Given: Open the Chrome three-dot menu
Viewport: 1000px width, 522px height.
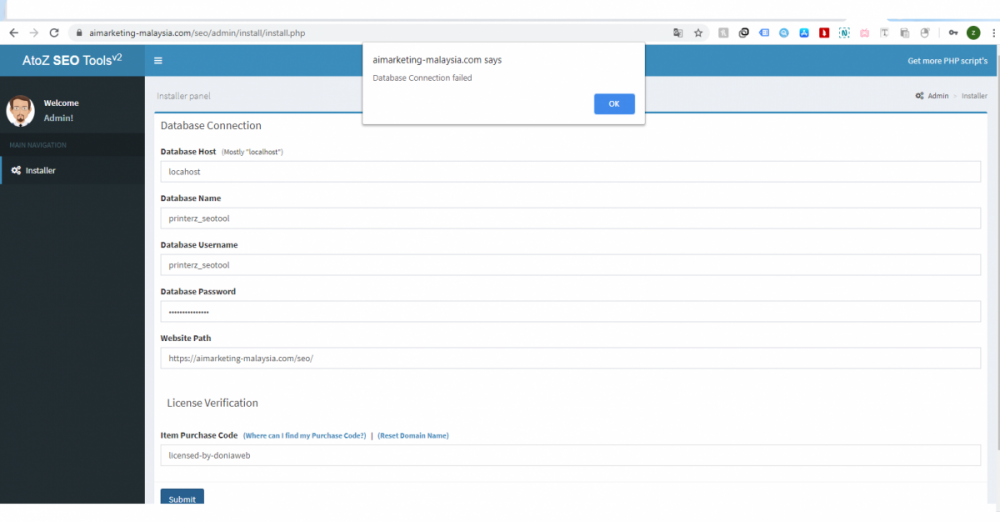Looking at the screenshot, I should click(x=994, y=33).
